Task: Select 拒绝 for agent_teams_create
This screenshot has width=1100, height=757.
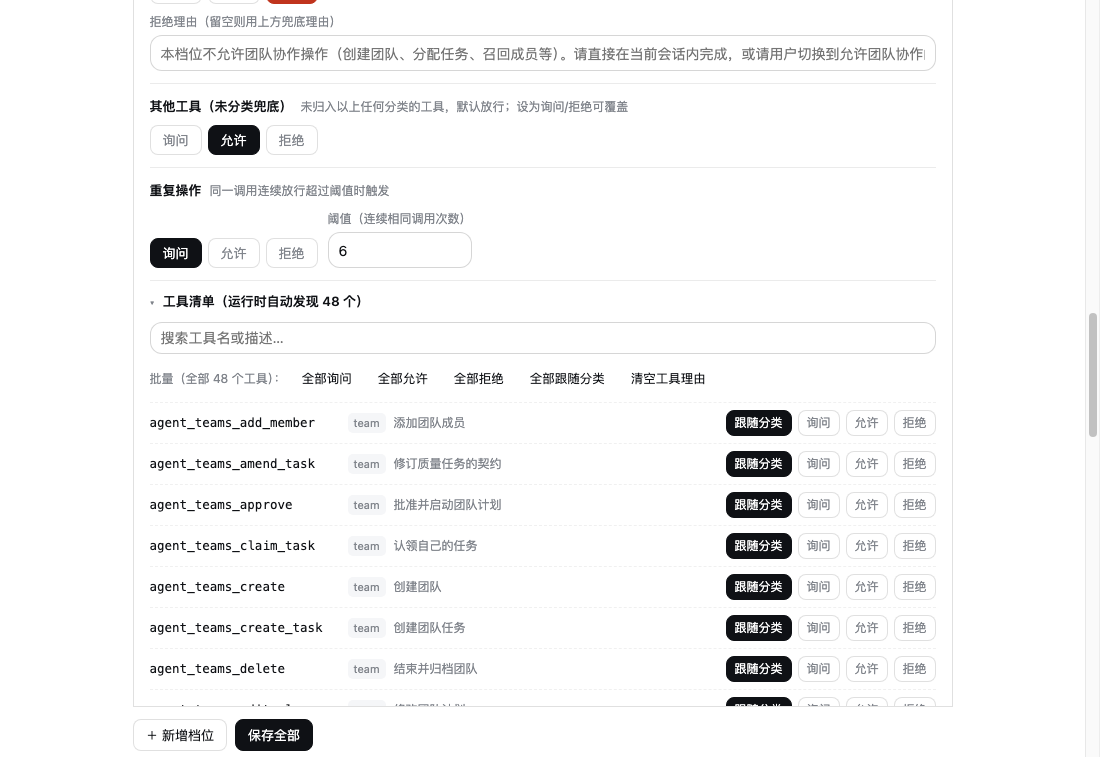Action: click(914, 587)
